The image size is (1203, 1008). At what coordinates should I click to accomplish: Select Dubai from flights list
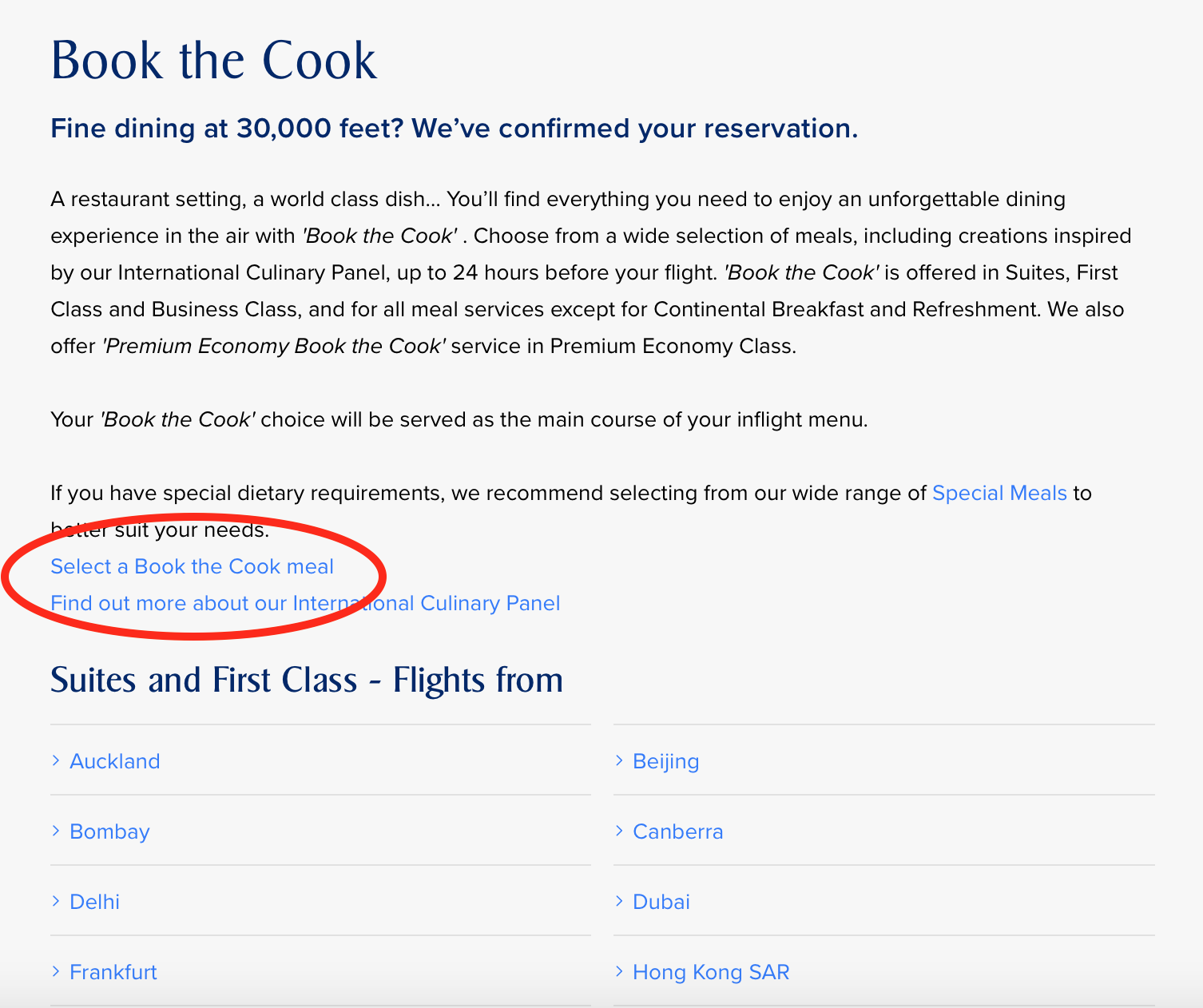[661, 902]
